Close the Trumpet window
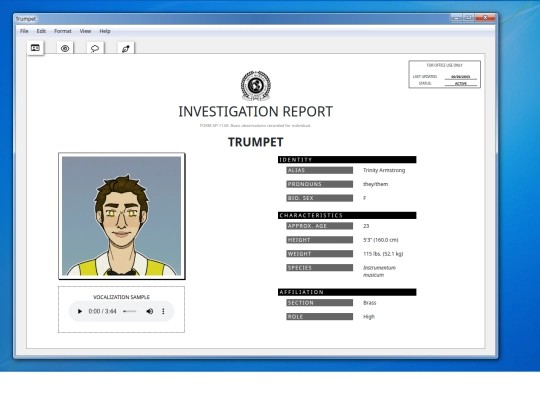 (x=485, y=18)
